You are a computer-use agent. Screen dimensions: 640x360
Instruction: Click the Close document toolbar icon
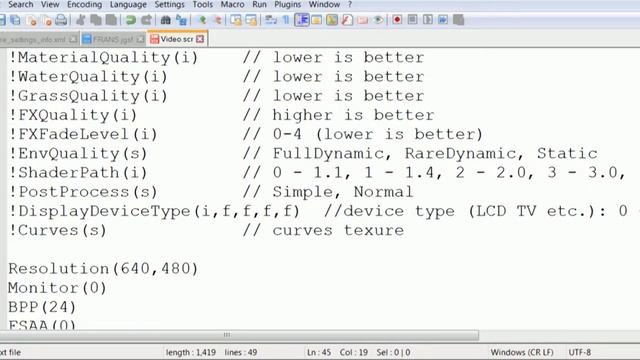click(32, 20)
